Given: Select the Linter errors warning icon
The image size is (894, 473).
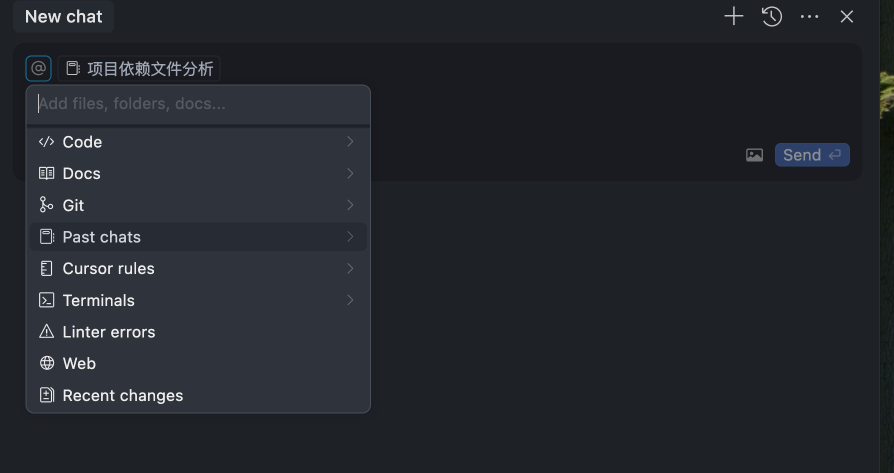Looking at the screenshot, I should pyautogui.click(x=46, y=332).
